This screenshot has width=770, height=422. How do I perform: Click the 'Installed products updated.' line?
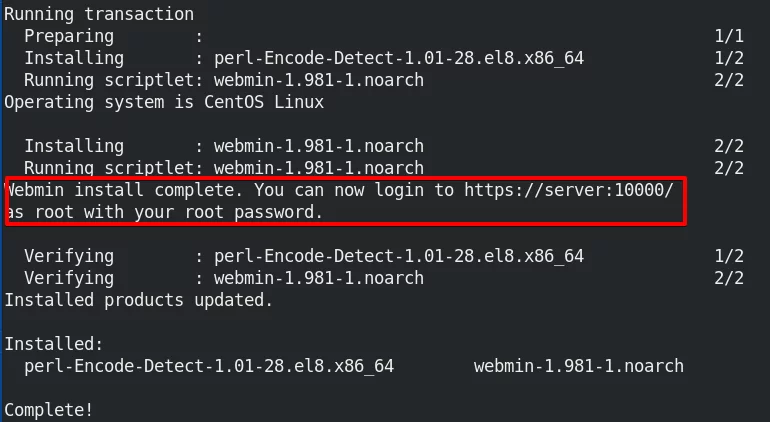138,300
